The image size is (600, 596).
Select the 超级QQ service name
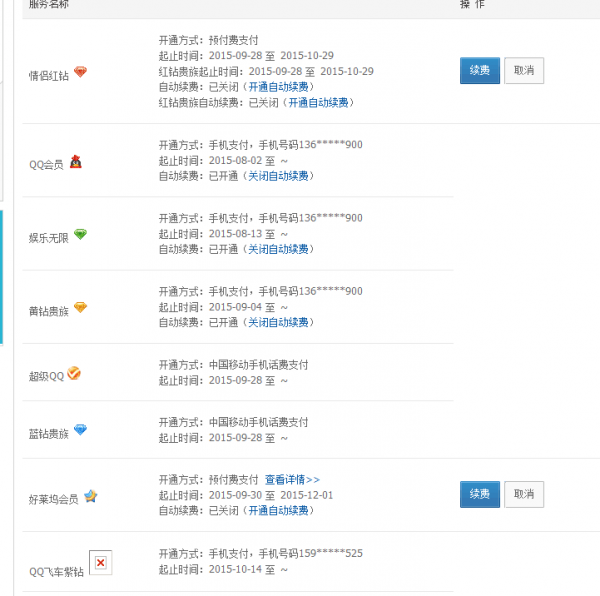click(46, 376)
